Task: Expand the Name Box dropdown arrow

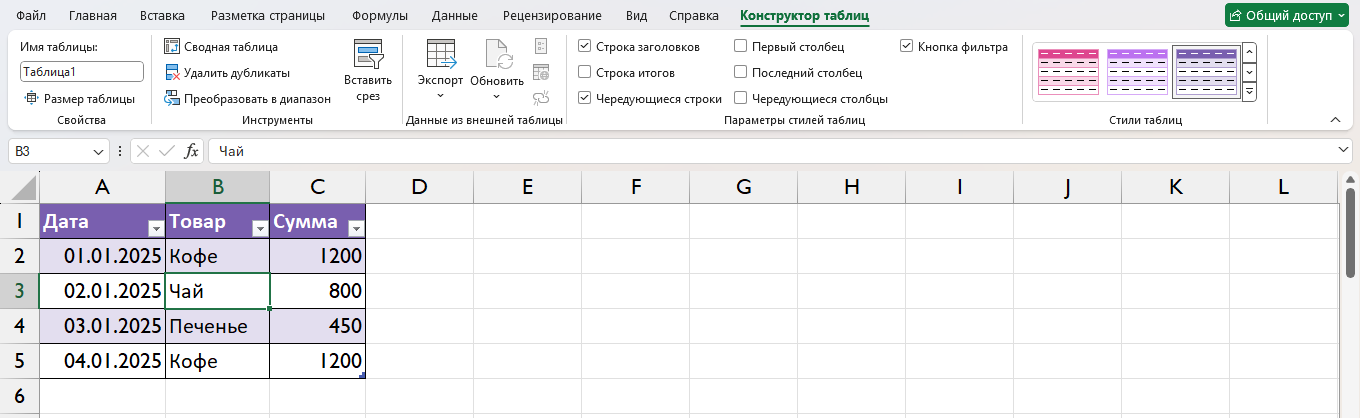Action: tap(98, 151)
